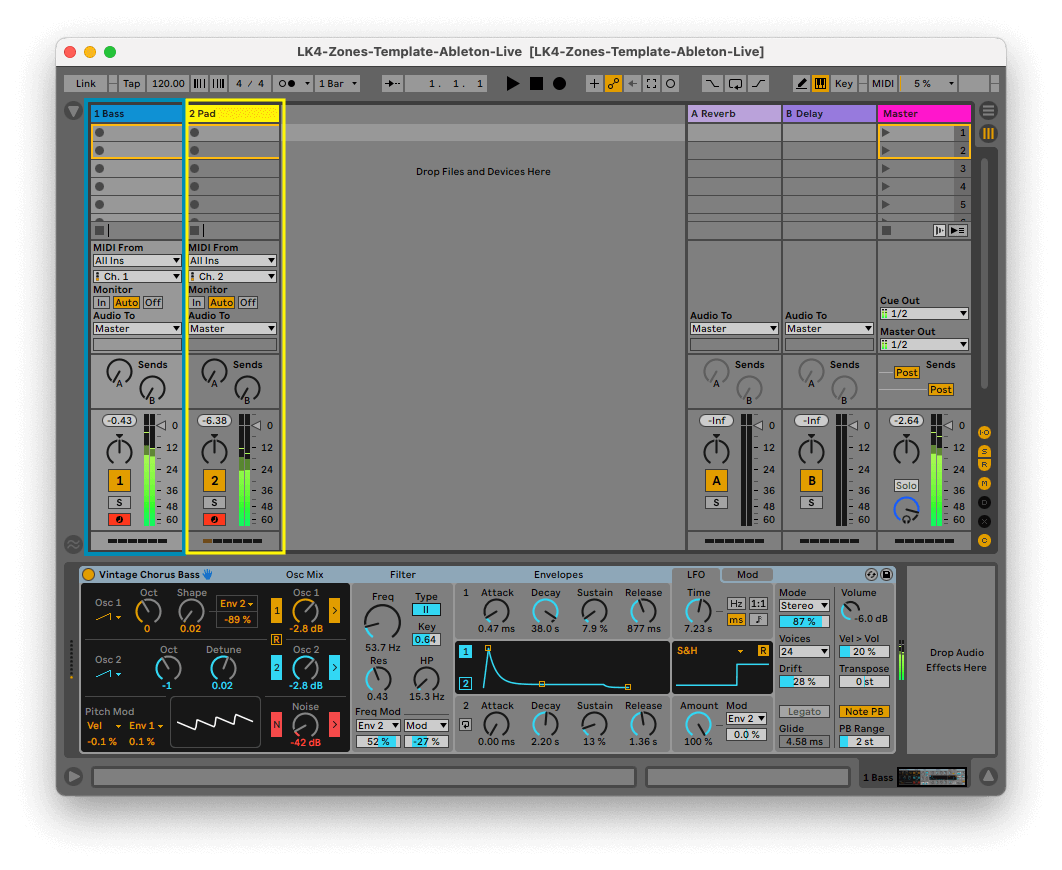Toggle Info View triangle button at bottom left
The height and width of the screenshot is (870, 1062).
tap(73, 776)
